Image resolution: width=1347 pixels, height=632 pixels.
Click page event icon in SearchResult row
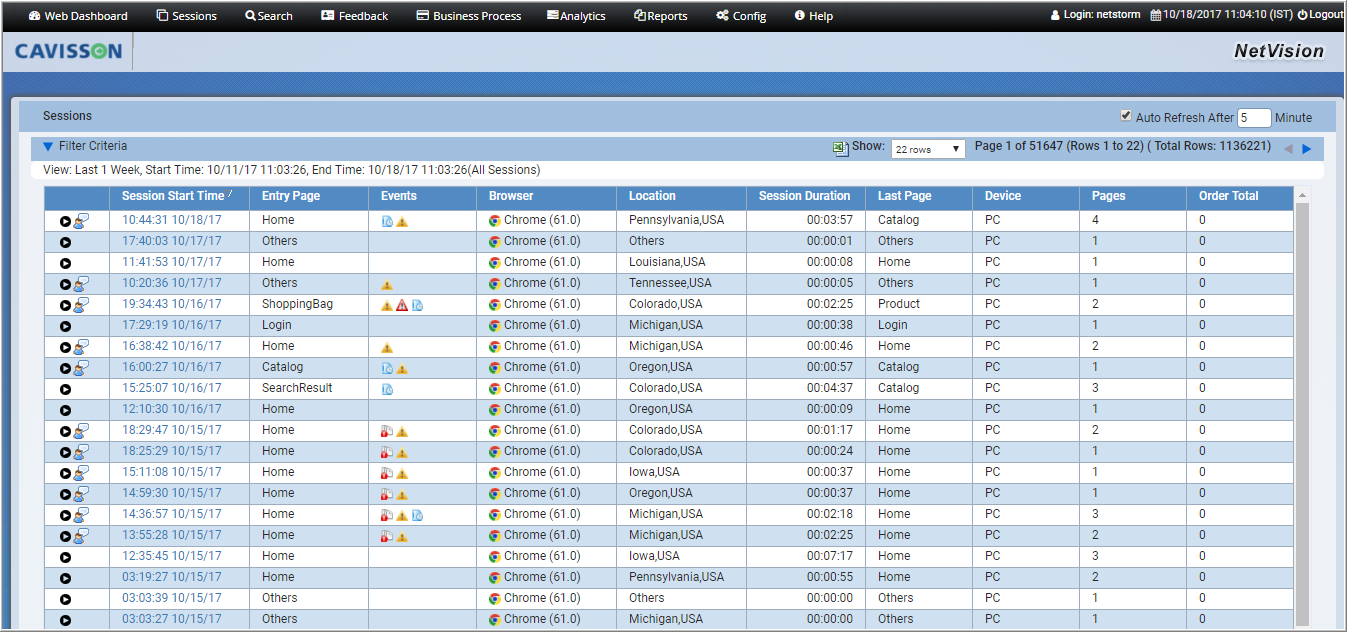point(387,389)
